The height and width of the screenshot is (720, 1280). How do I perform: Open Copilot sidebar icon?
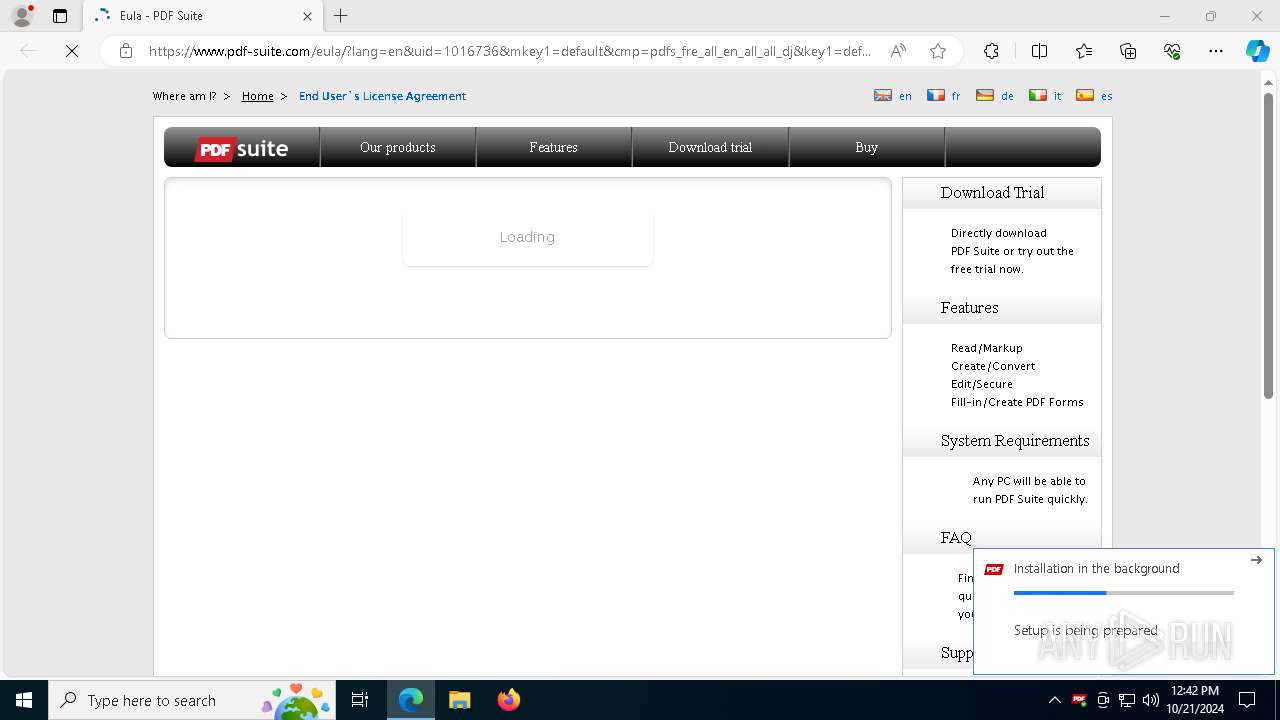[x=1257, y=51]
